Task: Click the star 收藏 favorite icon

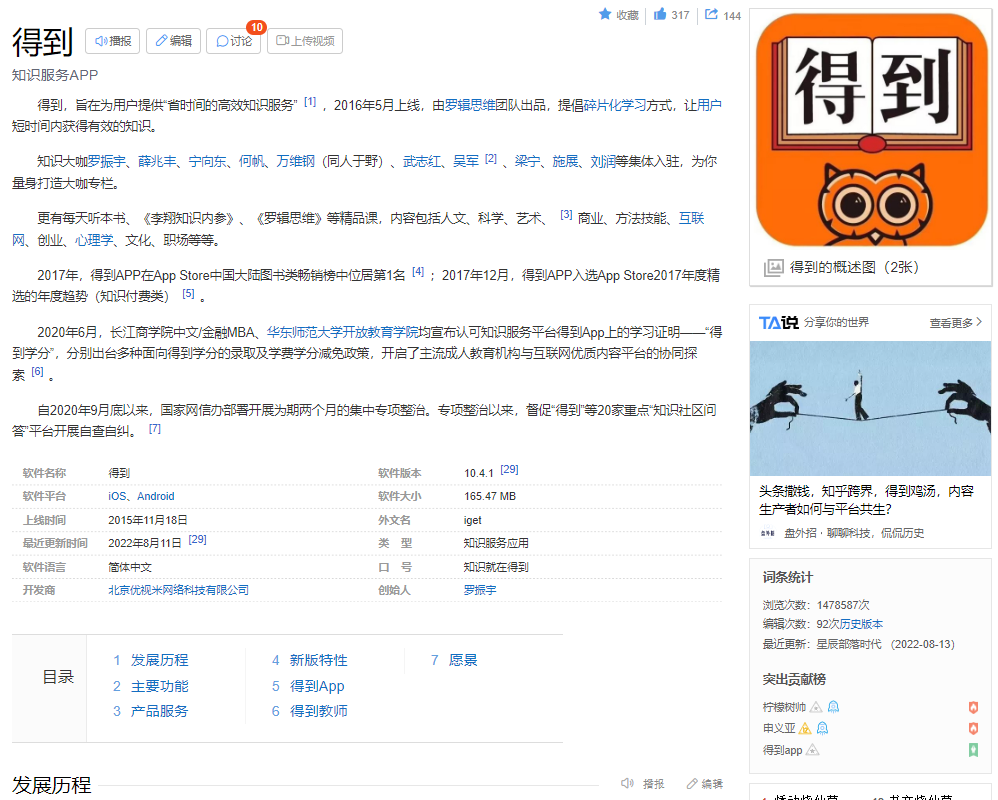Action: click(605, 15)
